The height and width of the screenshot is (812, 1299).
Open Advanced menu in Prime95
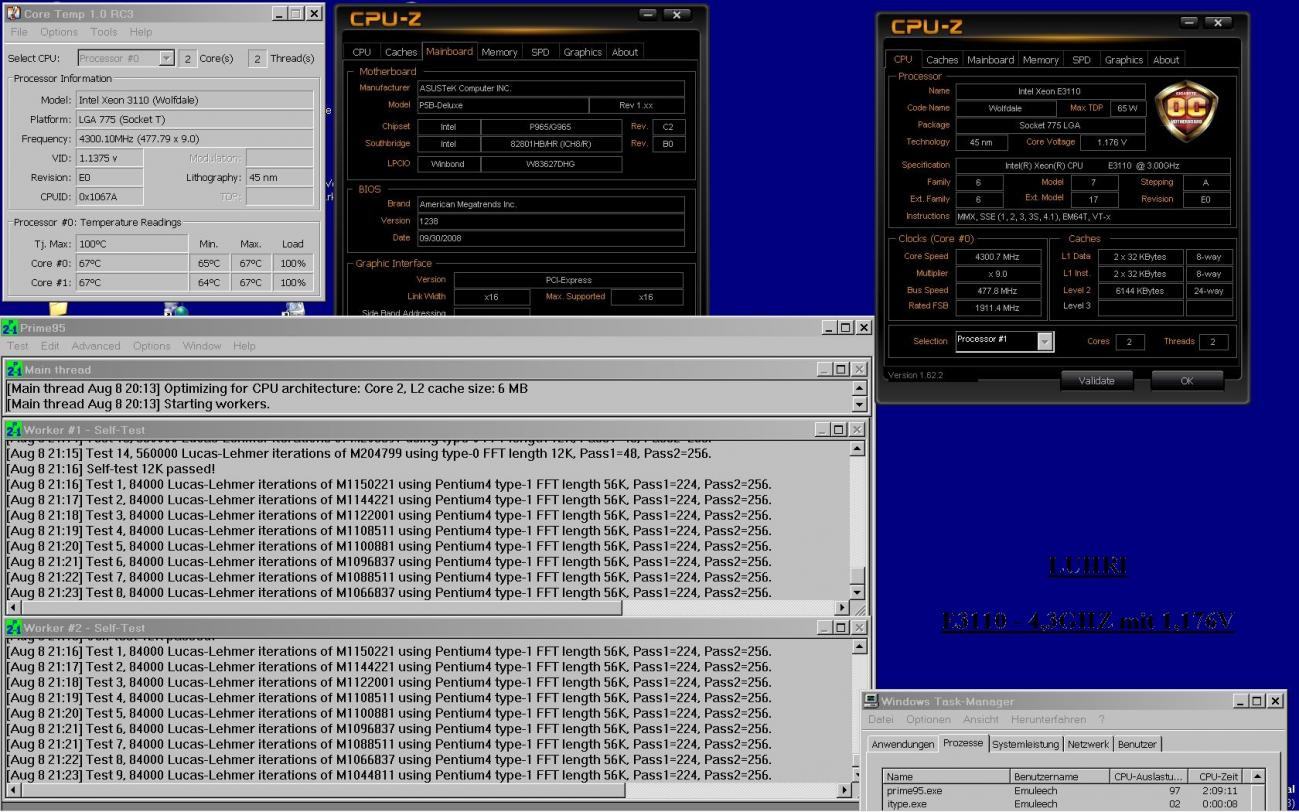pos(96,346)
